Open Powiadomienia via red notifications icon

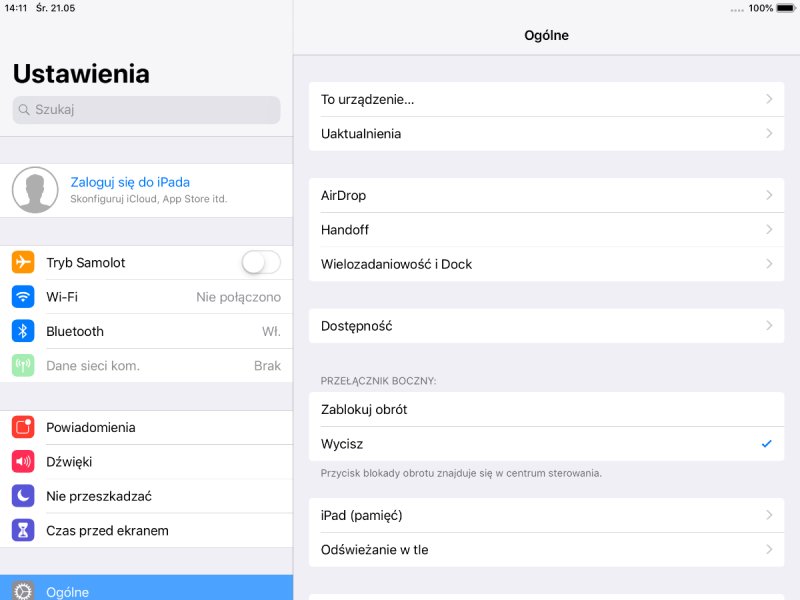pyautogui.click(x=23, y=427)
